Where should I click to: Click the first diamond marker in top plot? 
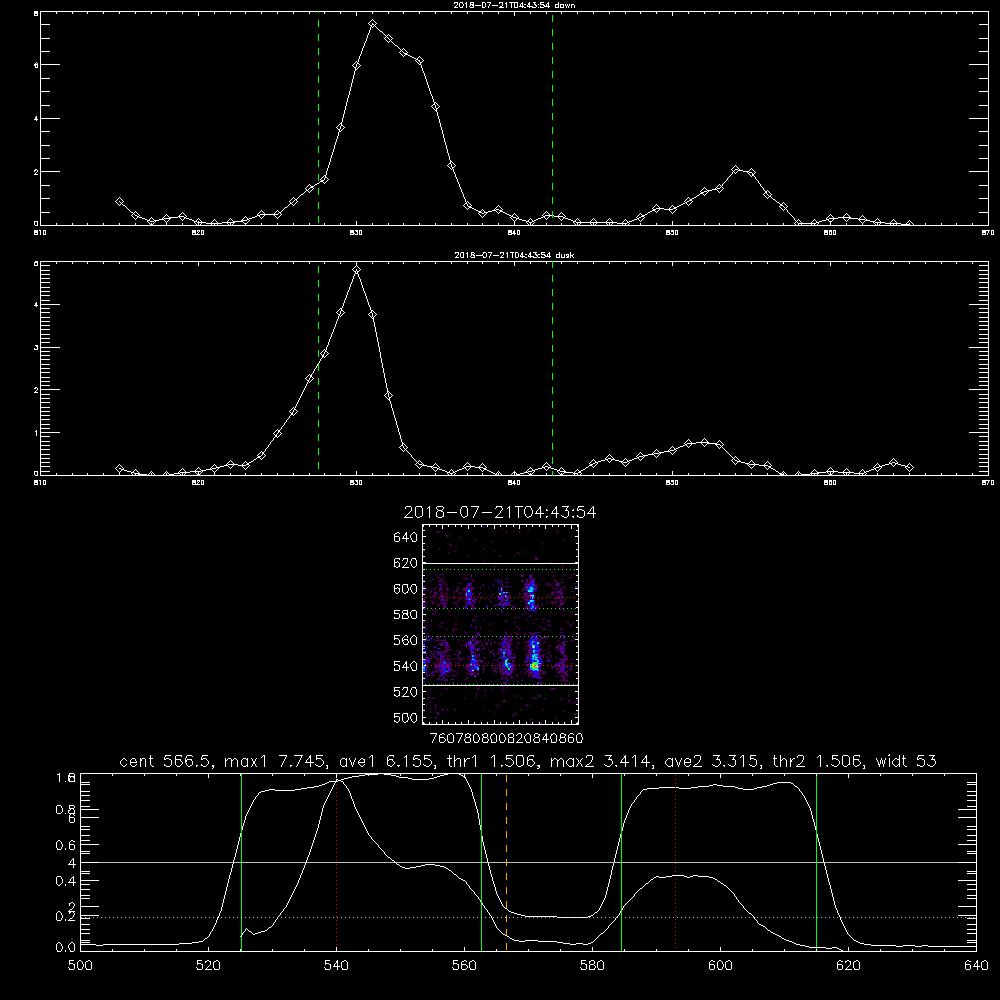click(119, 202)
